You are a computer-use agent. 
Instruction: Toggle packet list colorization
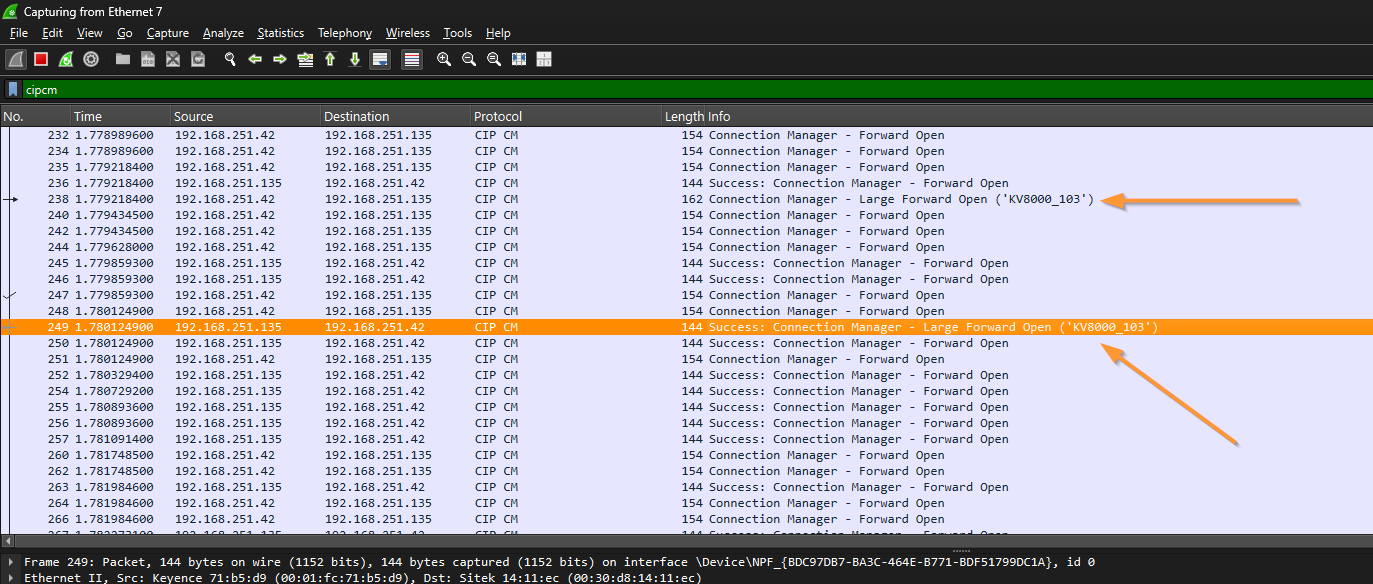[x=412, y=59]
